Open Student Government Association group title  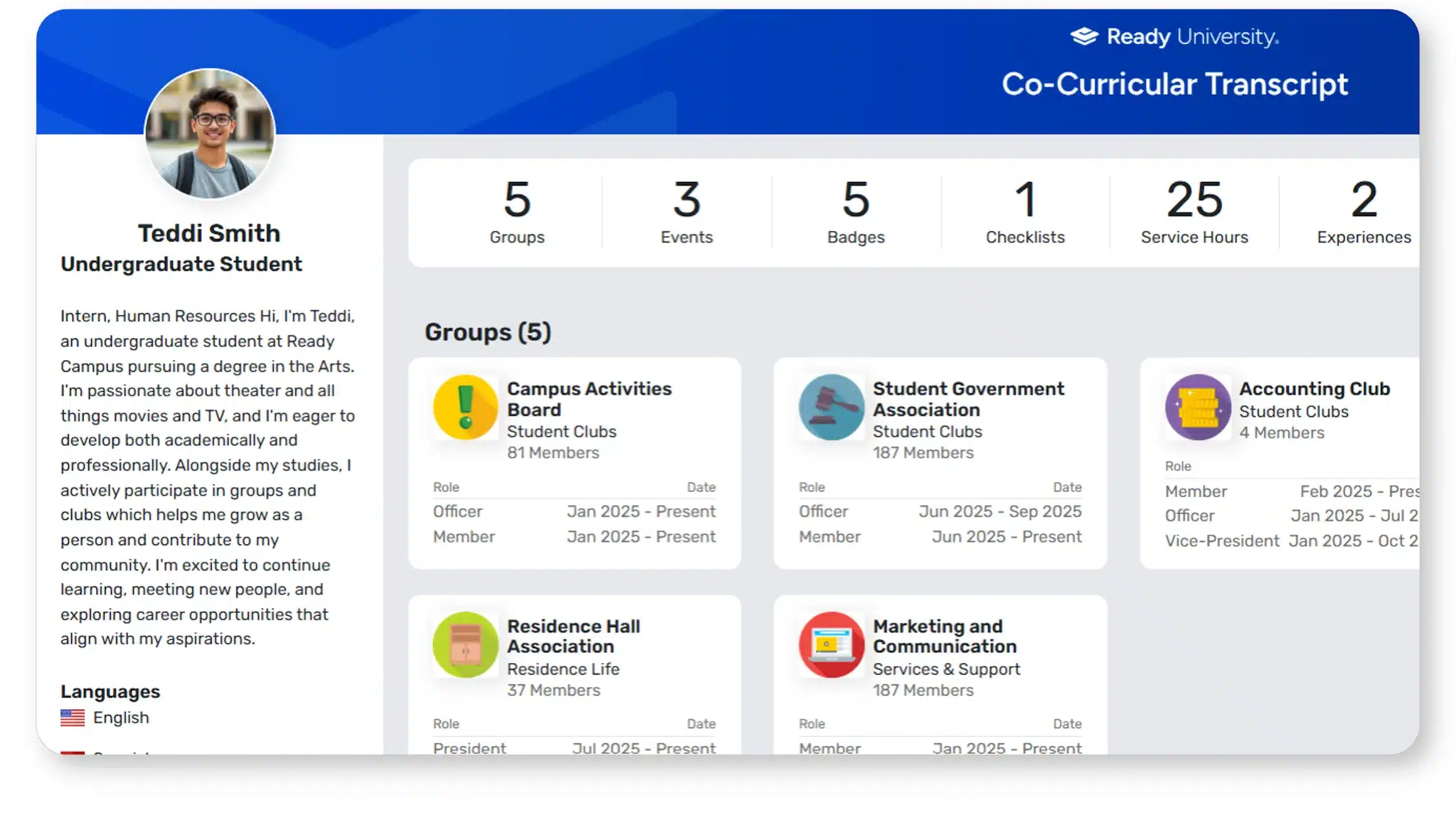968,399
